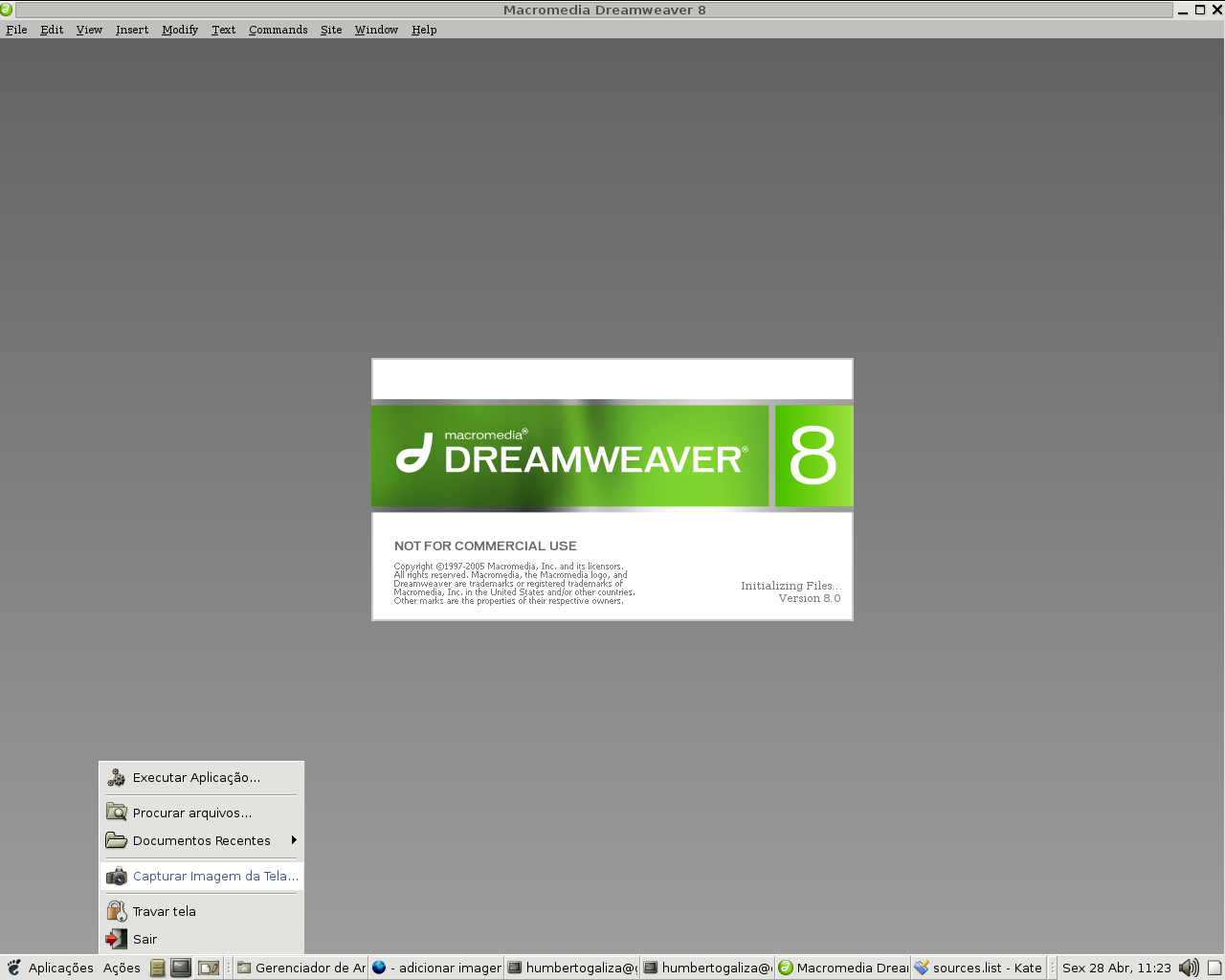Image resolution: width=1225 pixels, height=980 pixels.
Task: Launch the terminal launcher icon in panel
Action: click(x=181, y=968)
